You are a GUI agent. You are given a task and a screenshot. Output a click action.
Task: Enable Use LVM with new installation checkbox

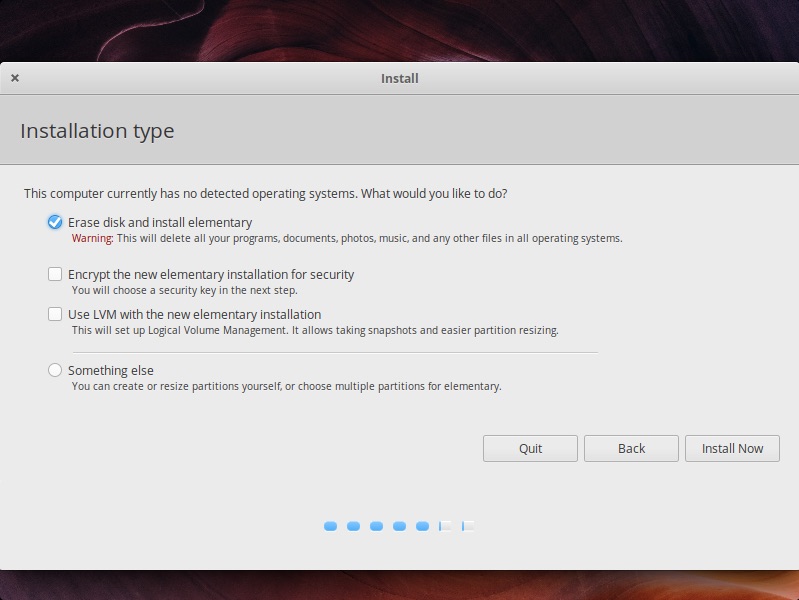point(55,314)
